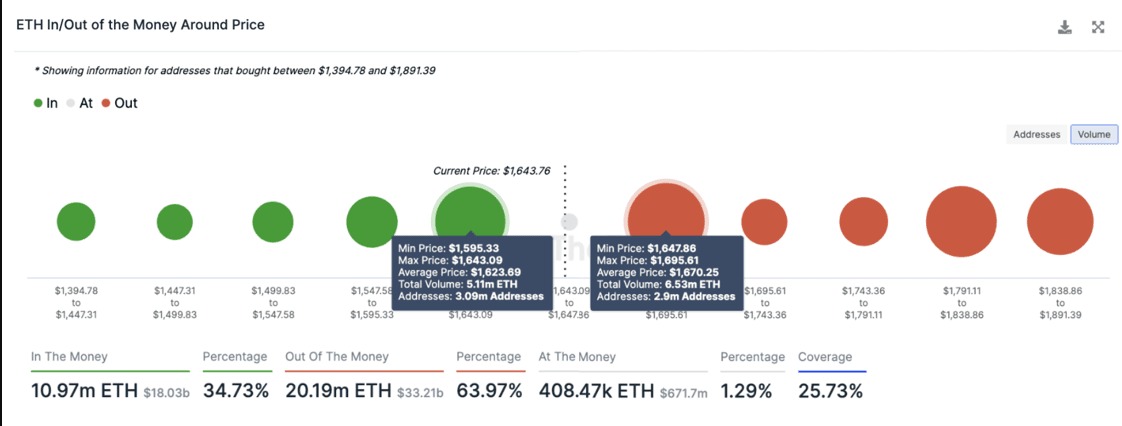This screenshot has height=426, width=1122.
Task: Toggle the gray At legend item
Action: [x=79, y=103]
